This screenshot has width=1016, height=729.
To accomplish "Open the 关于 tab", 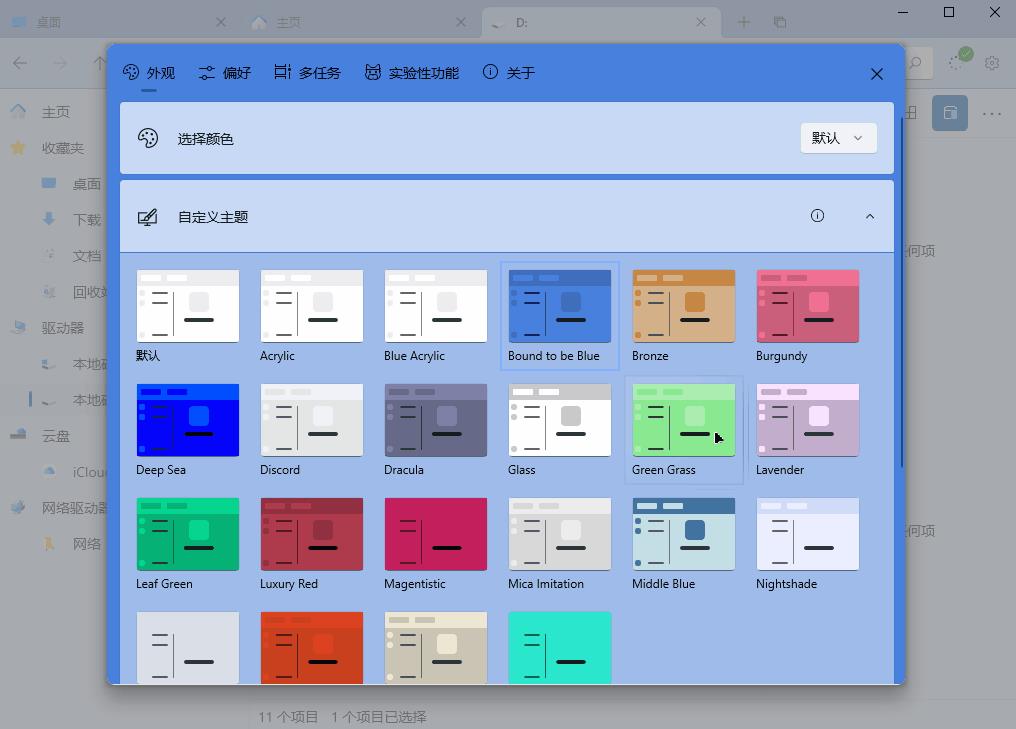I will coord(509,73).
